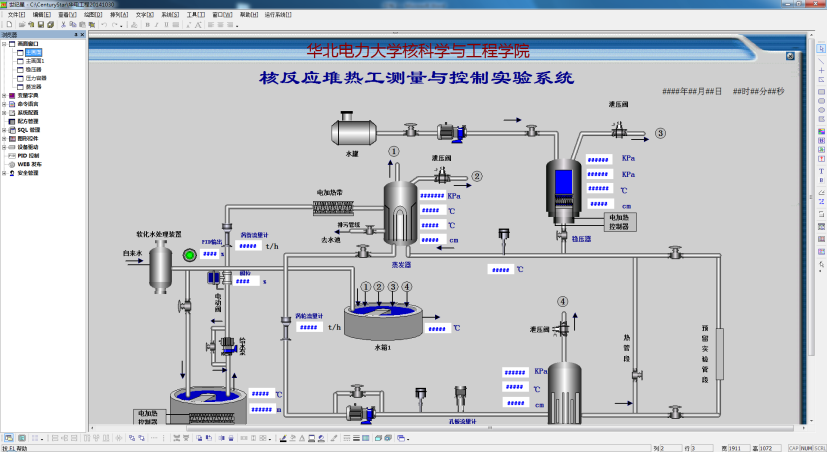
Task: Click the line color pencil icon in bottom toolbar
Action: [283, 438]
